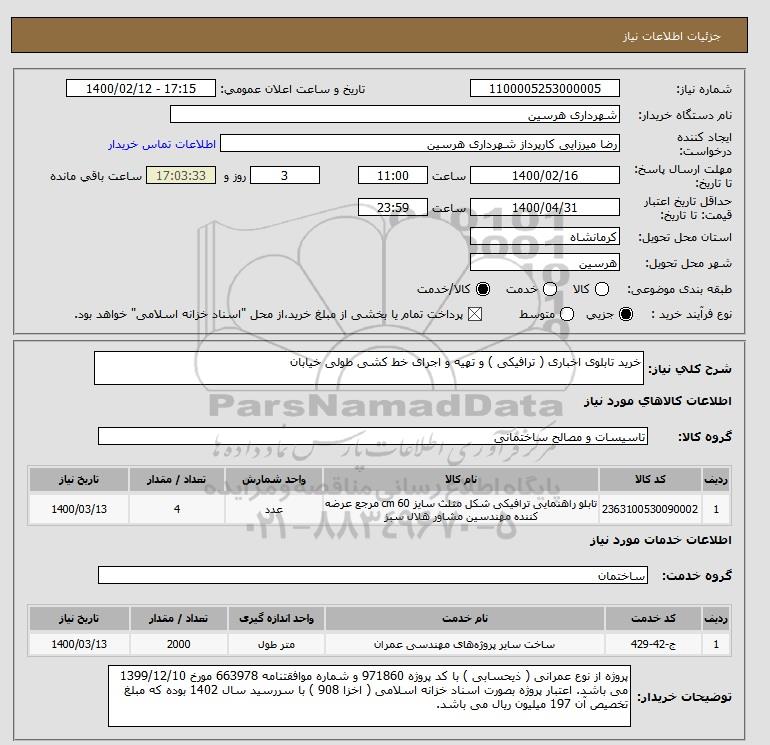Image resolution: width=770 pixels, height=745 pixels.
Task: Select the جزیی purchase type radio
Action: click(626, 314)
